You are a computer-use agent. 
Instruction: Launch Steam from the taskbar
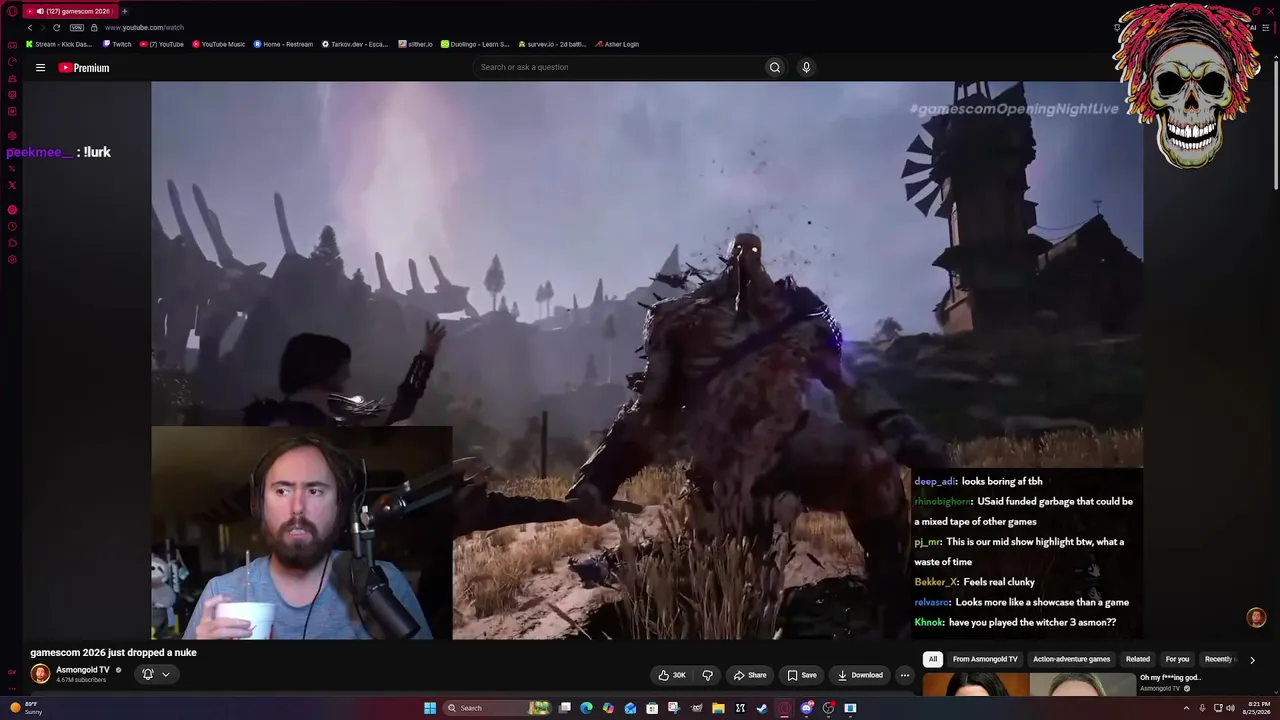click(x=762, y=708)
